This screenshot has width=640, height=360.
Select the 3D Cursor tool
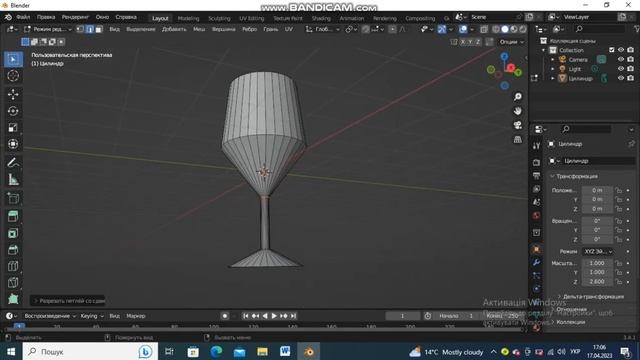point(13,76)
